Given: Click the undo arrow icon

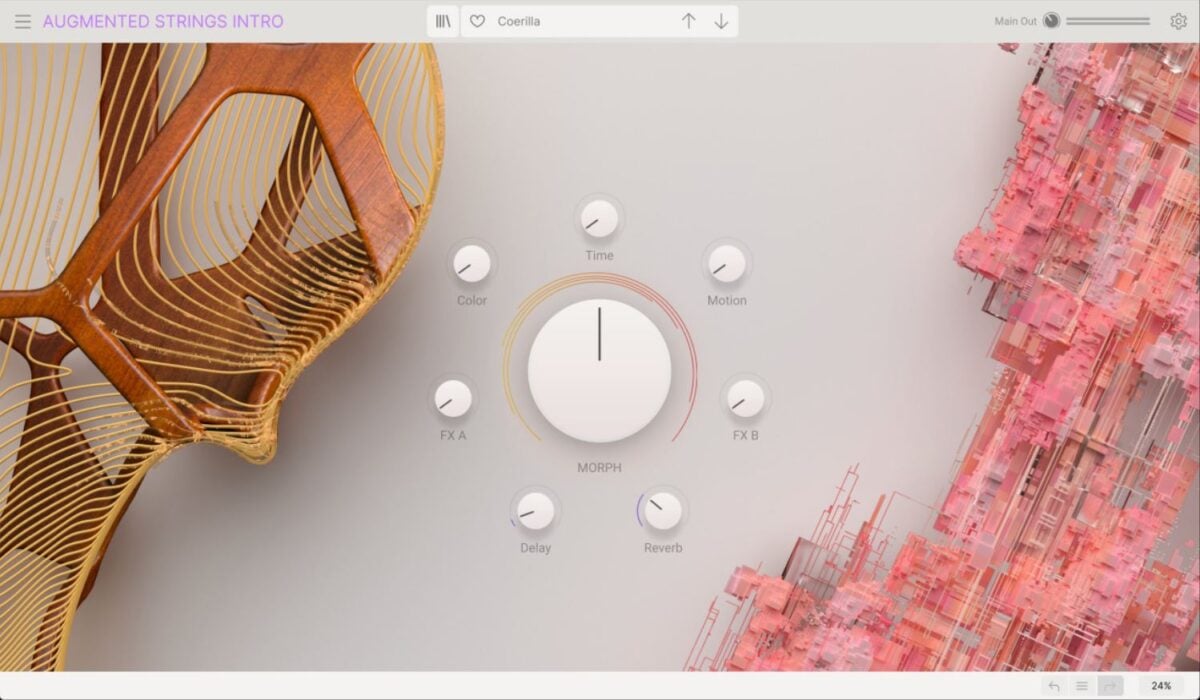Looking at the screenshot, I should [x=1054, y=686].
